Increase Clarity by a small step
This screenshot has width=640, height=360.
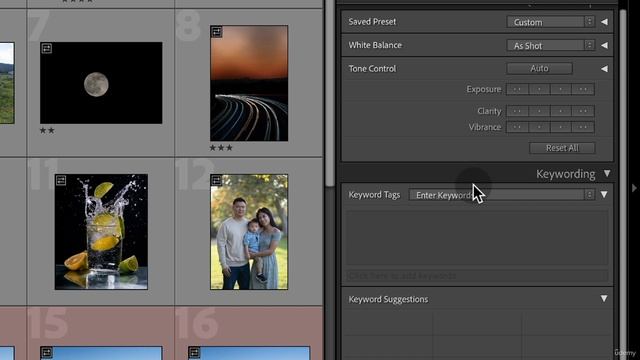tap(561, 111)
